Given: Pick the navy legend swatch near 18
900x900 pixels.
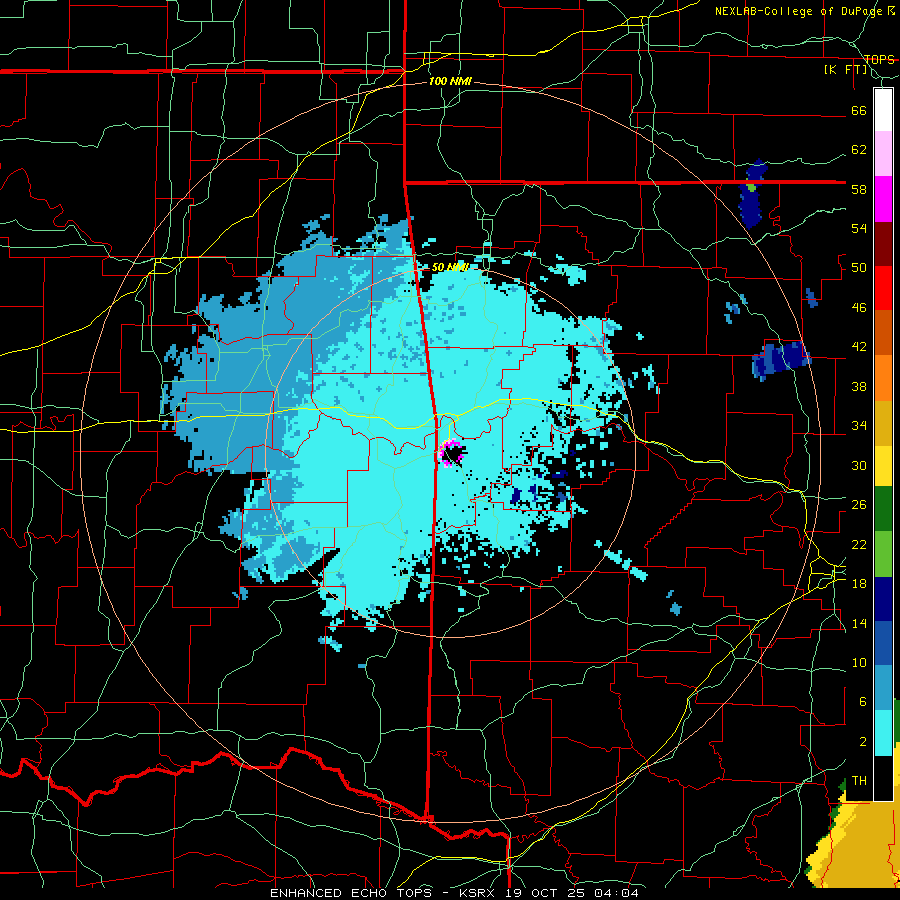Looking at the screenshot, I should click(883, 599).
